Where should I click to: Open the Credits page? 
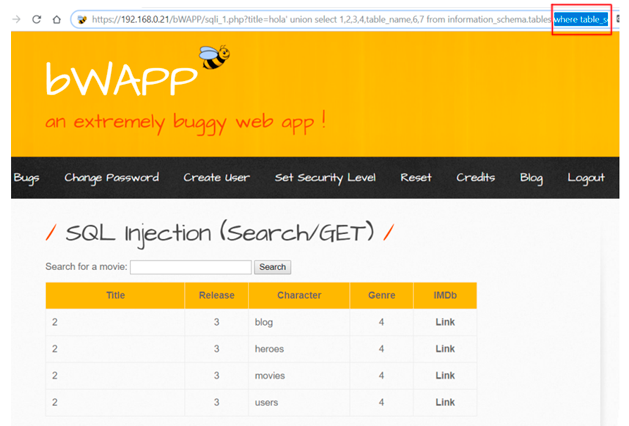[475, 178]
